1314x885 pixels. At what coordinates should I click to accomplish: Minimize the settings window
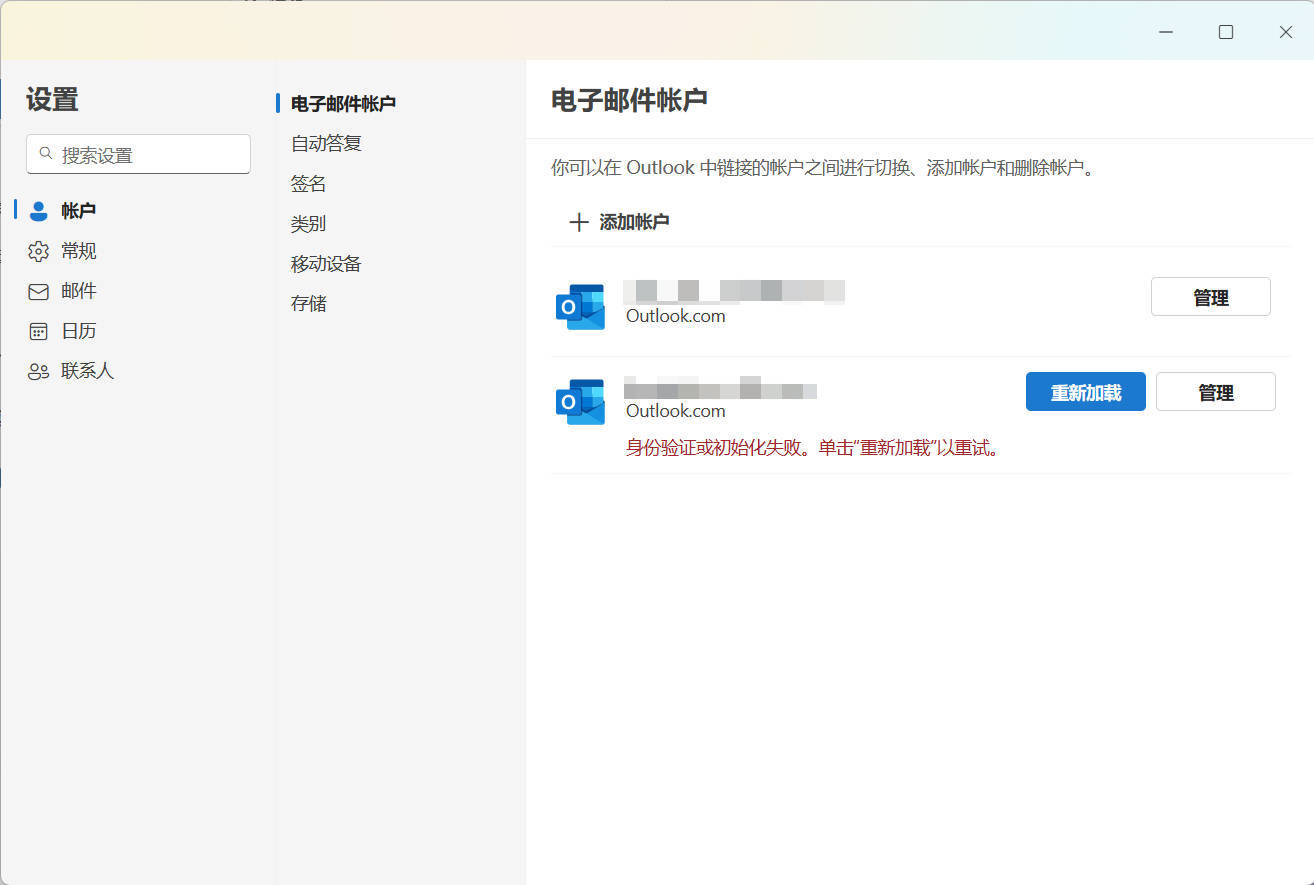tap(1166, 32)
